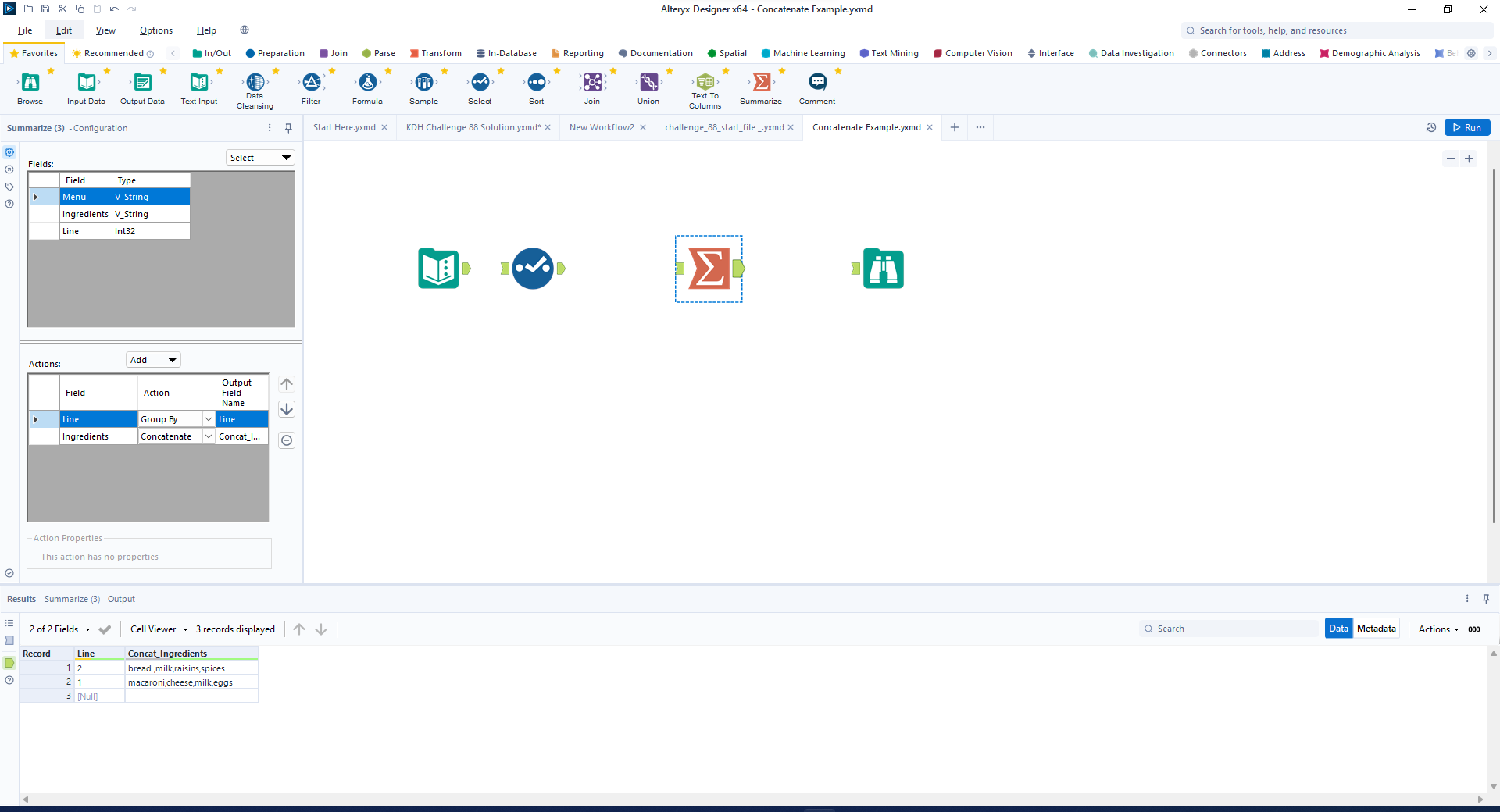
Task: Open the Configuration panel options menu
Action: (270, 128)
